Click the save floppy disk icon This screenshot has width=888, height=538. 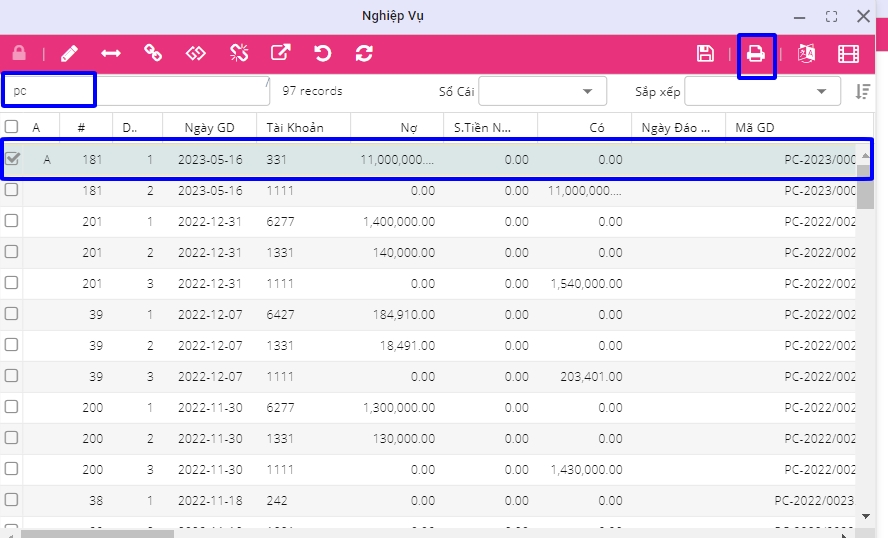(x=705, y=54)
